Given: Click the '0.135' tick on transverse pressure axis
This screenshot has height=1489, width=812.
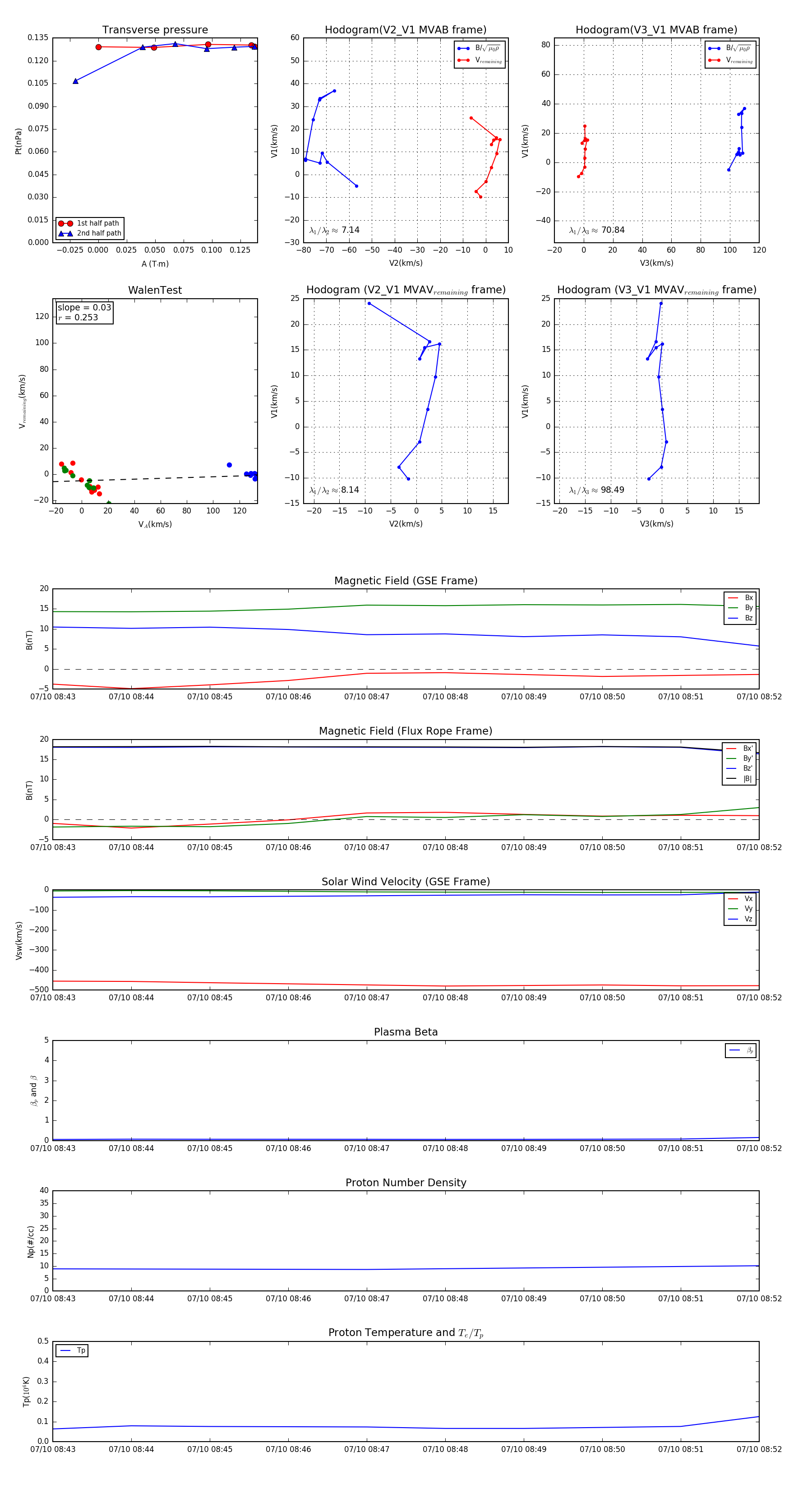Looking at the screenshot, I should pos(38,37).
